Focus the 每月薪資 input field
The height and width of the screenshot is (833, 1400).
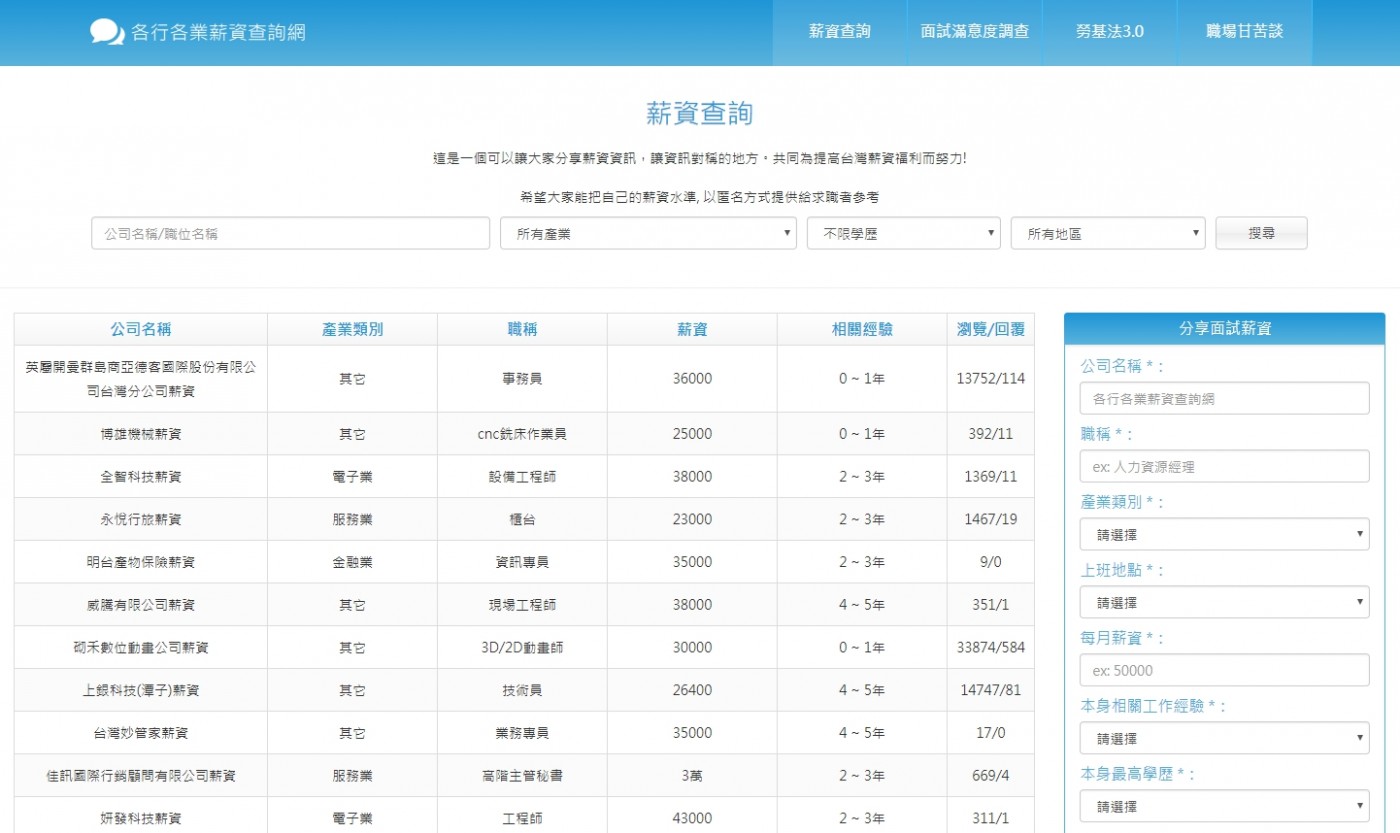click(x=1224, y=670)
